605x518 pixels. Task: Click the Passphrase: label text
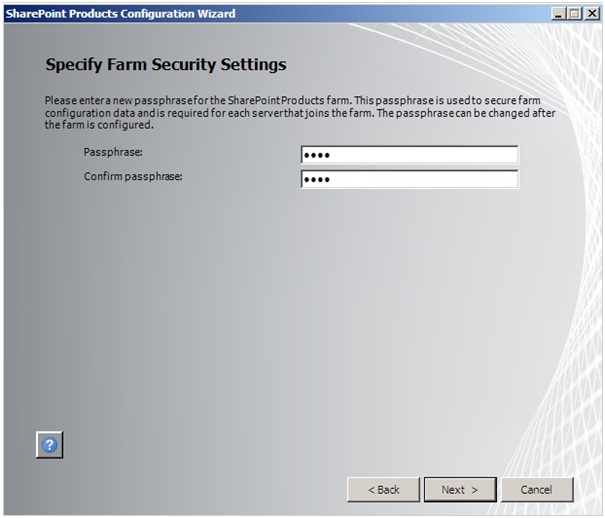point(113,152)
